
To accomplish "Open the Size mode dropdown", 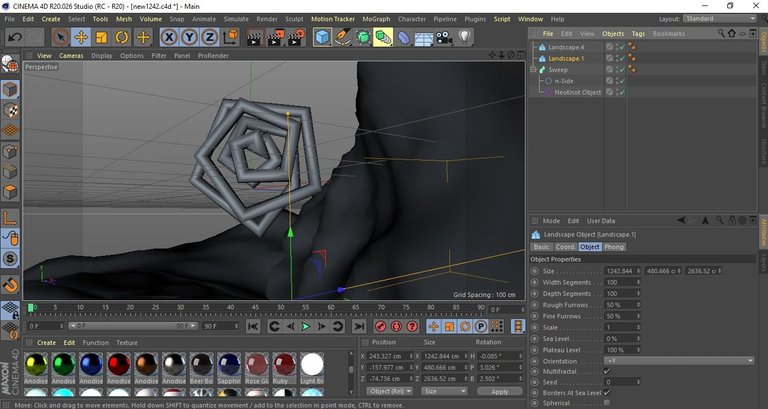I will (x=444, y=391).
